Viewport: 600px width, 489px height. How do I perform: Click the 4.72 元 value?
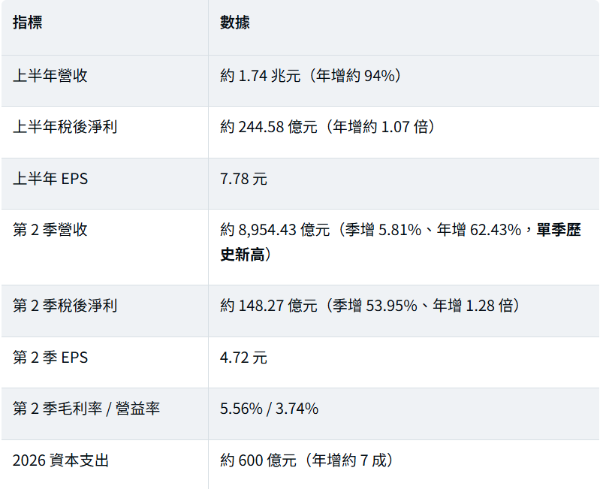[243, 358]
